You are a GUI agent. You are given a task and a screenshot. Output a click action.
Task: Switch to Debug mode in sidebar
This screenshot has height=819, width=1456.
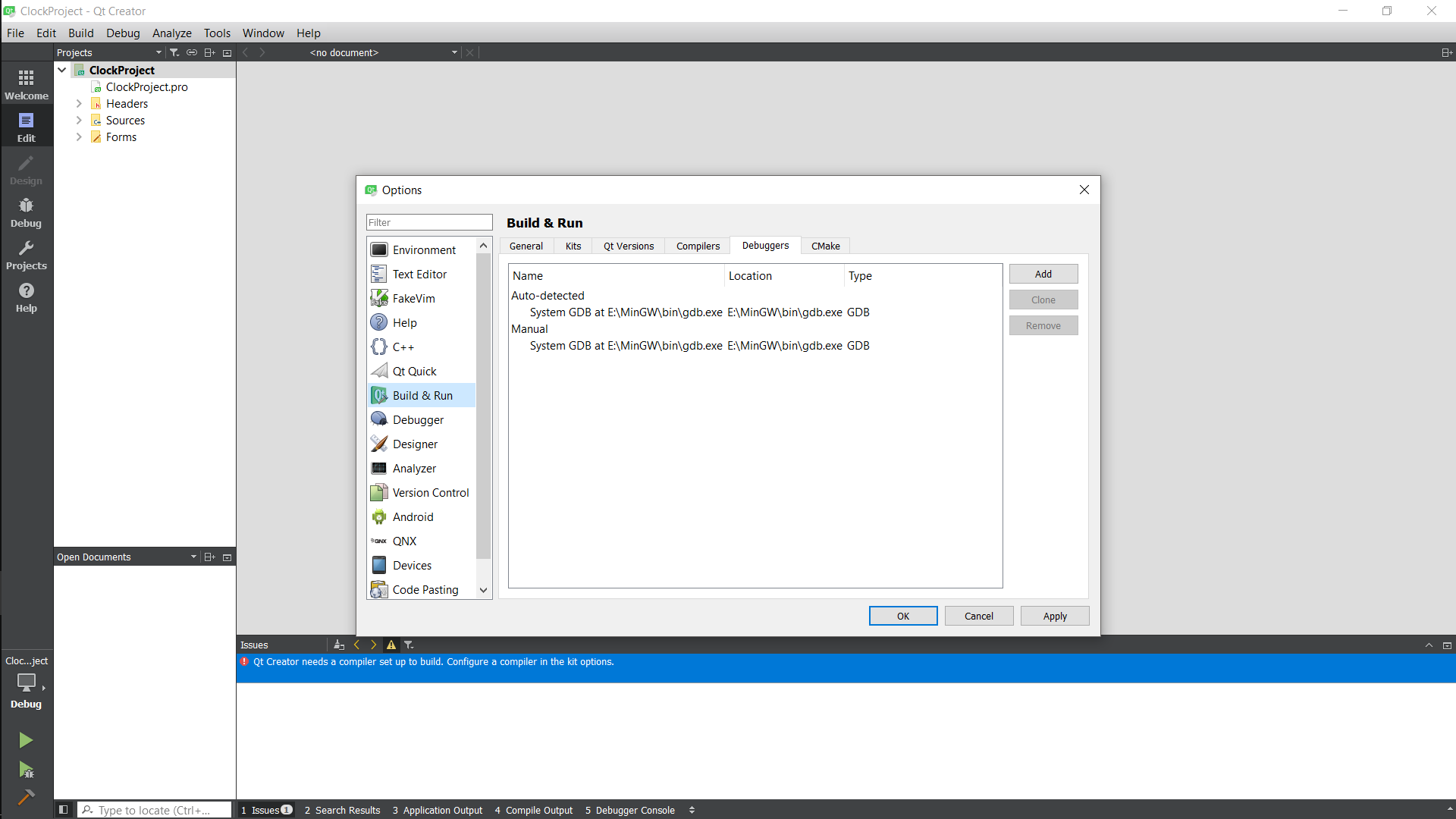[27, 212]
